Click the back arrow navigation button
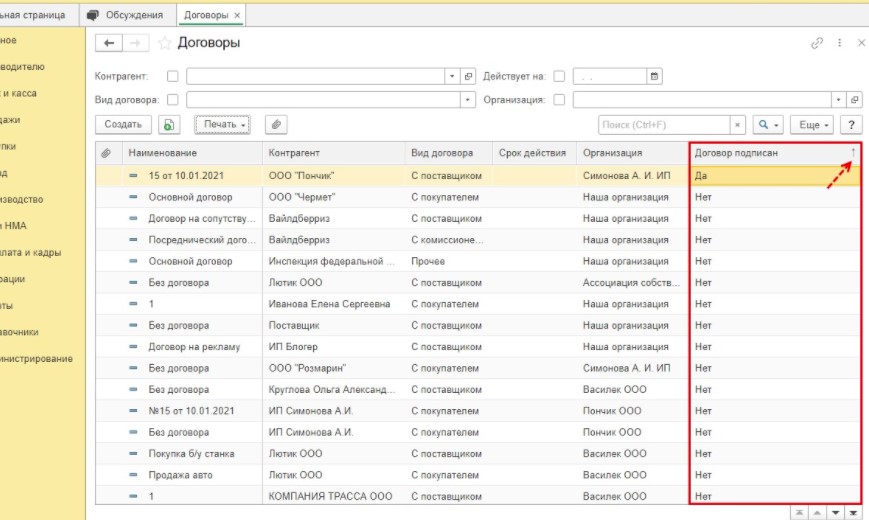Image resolution: width=869 pixels, height=520 pixels. (x=108, y=43)
